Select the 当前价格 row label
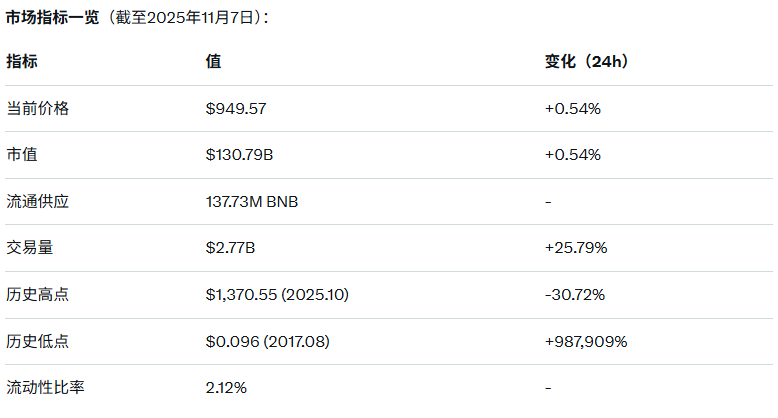Screen dimensions: 778x418 tap(38, 108)
